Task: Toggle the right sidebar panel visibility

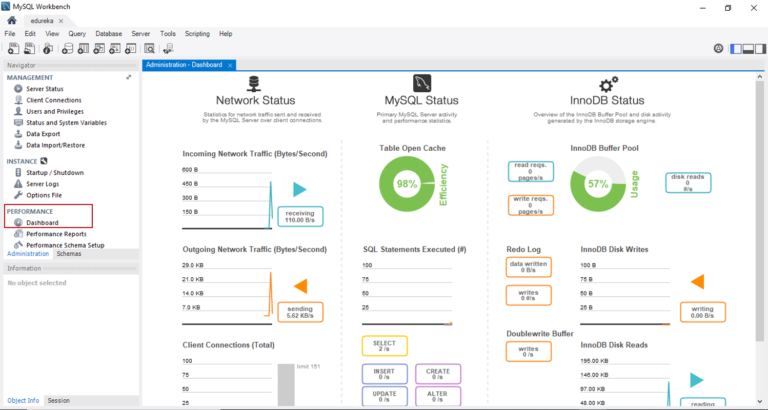Action: pos(758,47)
